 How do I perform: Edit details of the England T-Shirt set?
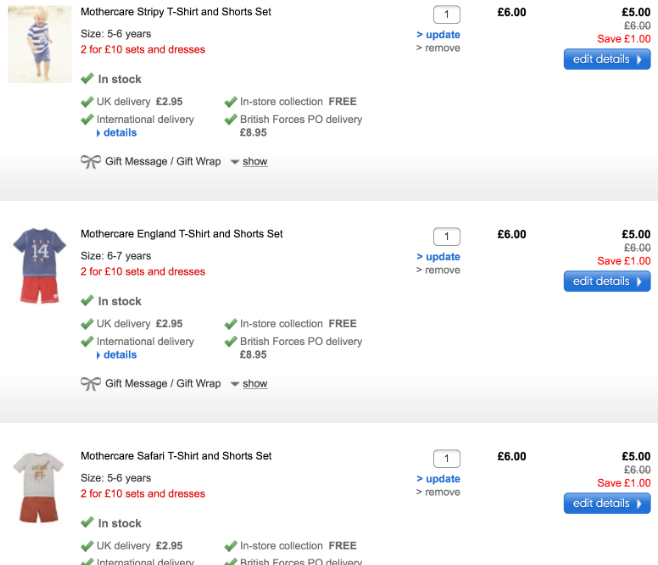606,281
